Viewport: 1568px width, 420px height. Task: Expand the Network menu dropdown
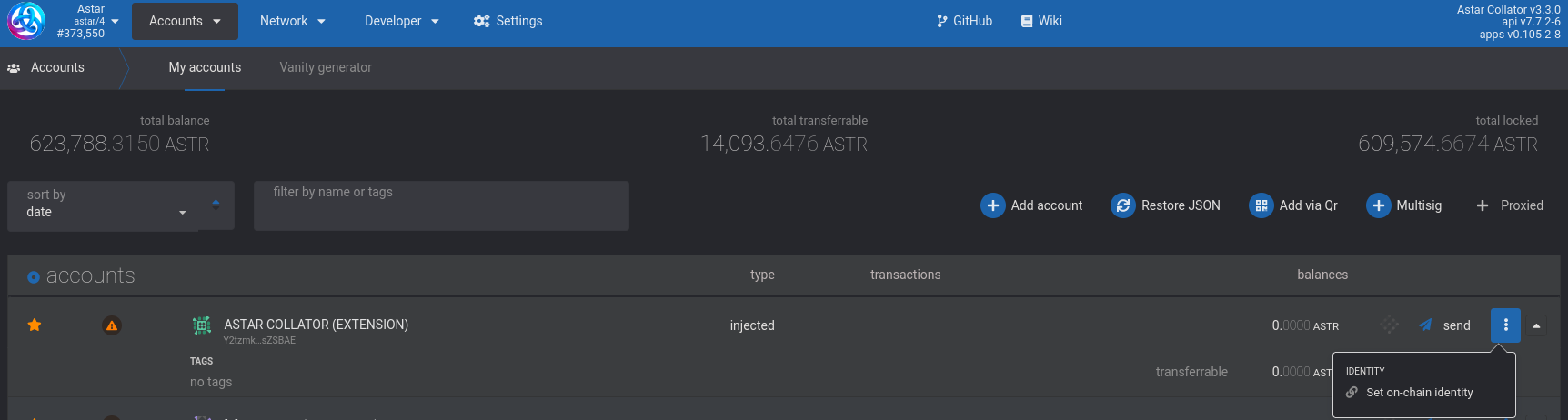tap(292, 21)
